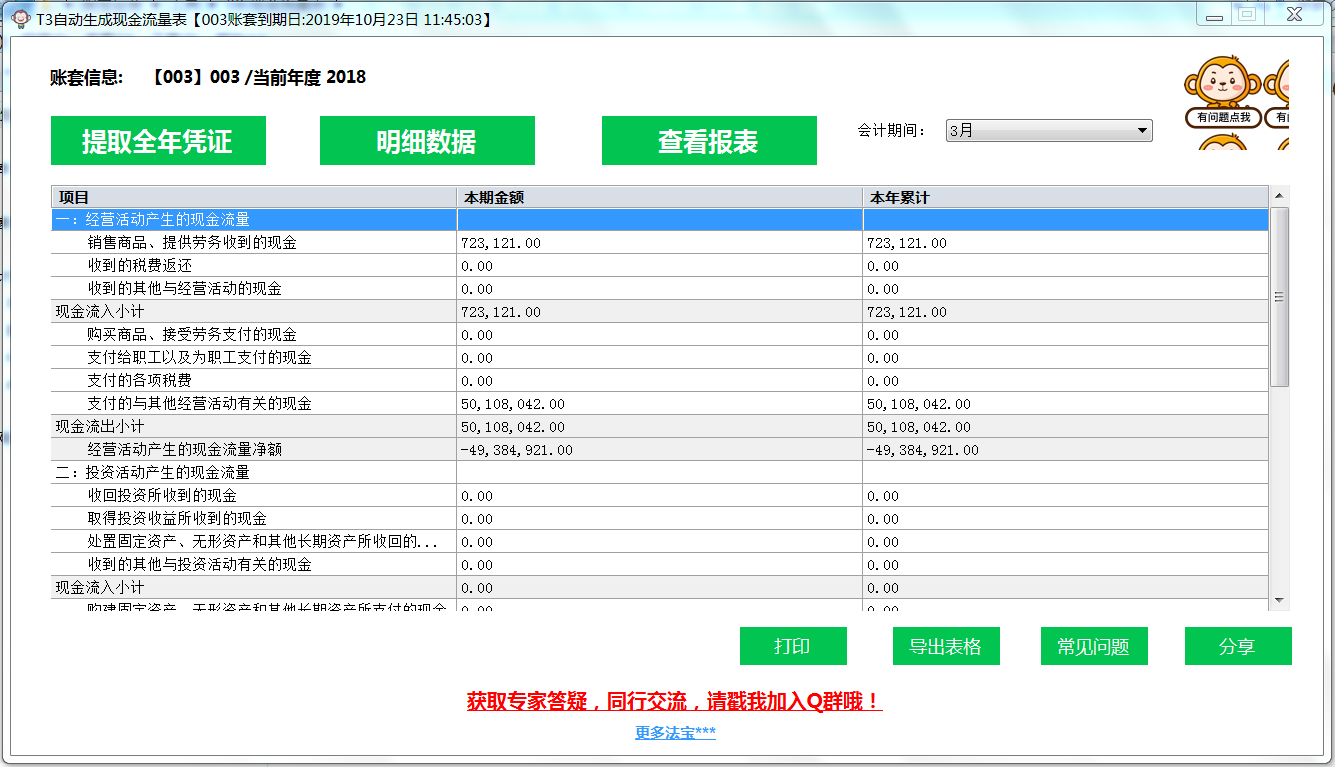Viewport: 1335px width, 767px height.
Task: Click the 本年累计 column header
Action: pyautogui.click(x=1065, y=197)
